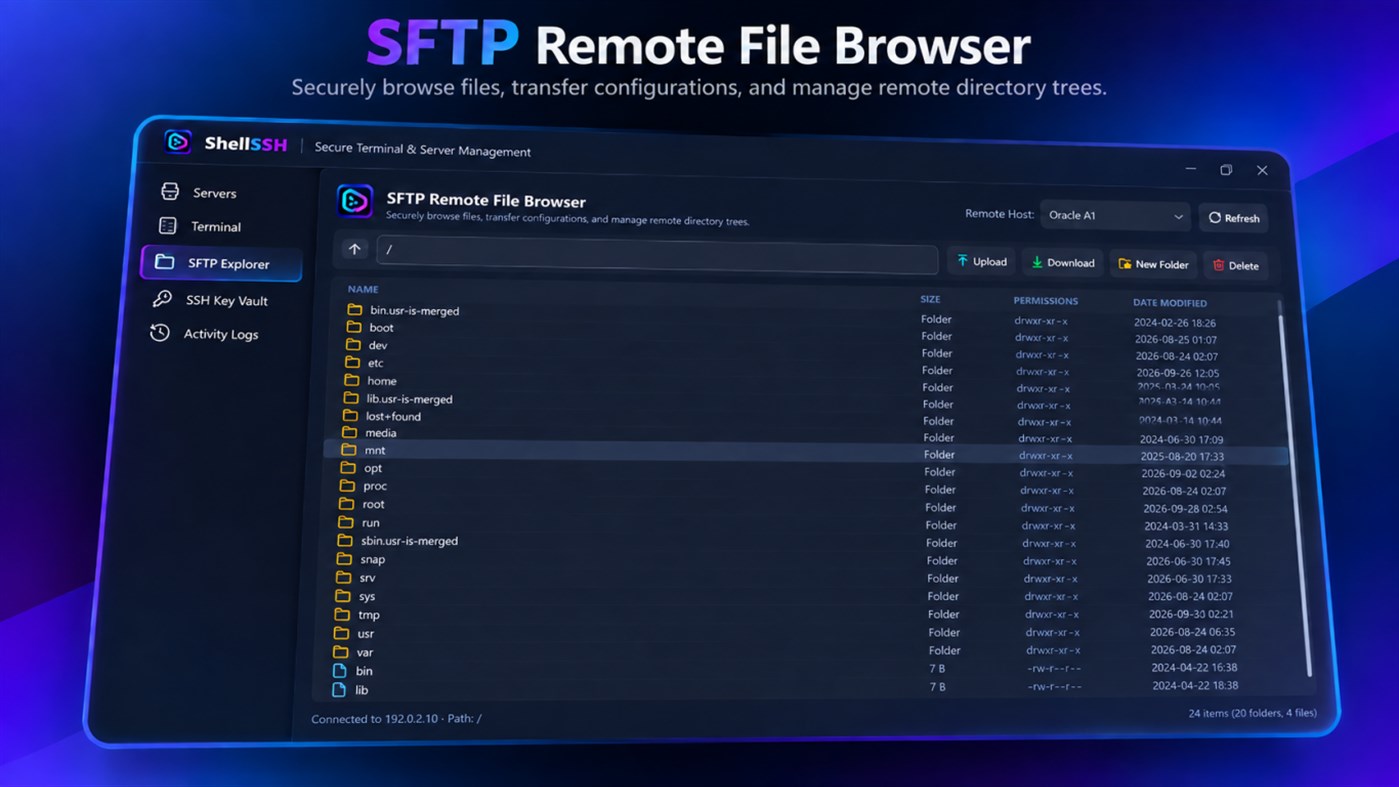Select SFTP Explorer in the sidebar
1399x787 pixels.
221,263
